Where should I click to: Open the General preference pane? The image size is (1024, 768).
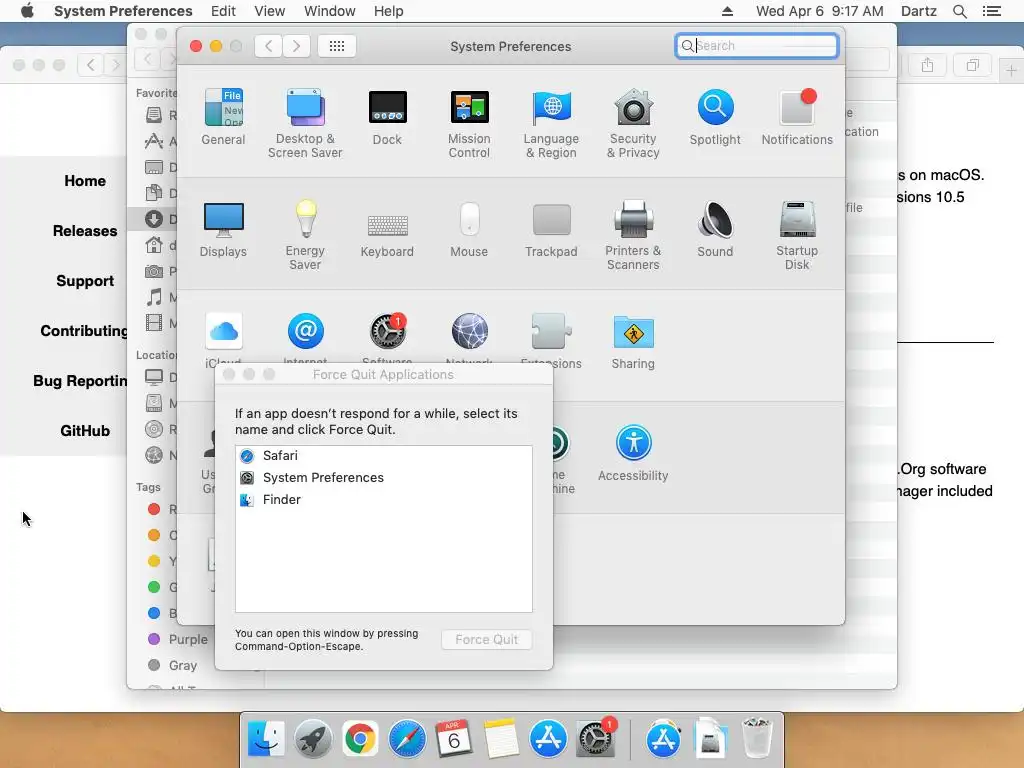coord(223,118)
